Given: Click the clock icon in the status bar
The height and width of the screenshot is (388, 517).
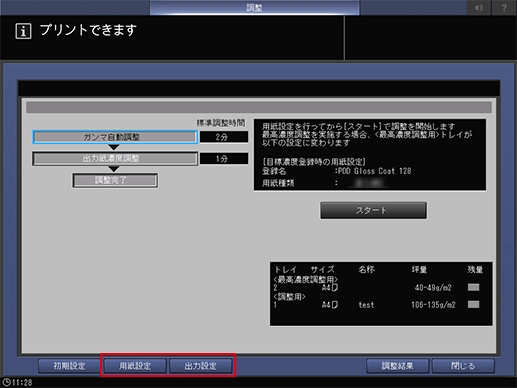Looking at the screenshot, I should tap(6, 382).
